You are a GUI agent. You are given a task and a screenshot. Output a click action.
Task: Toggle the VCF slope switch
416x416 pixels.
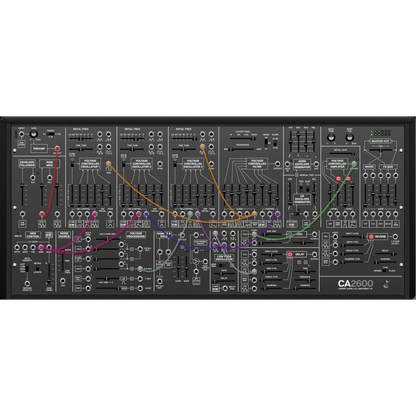pyautogui.click(x=275, y=142)
